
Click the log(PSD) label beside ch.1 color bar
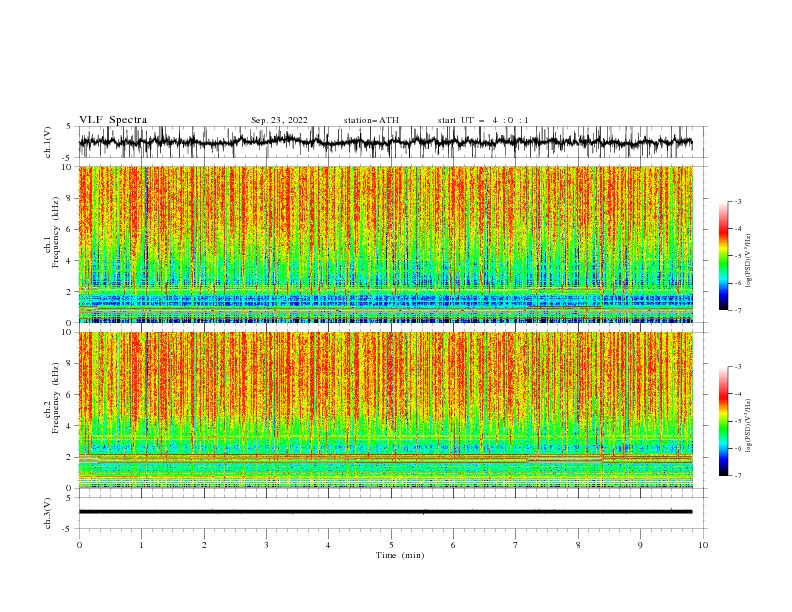tap(748, 261)
